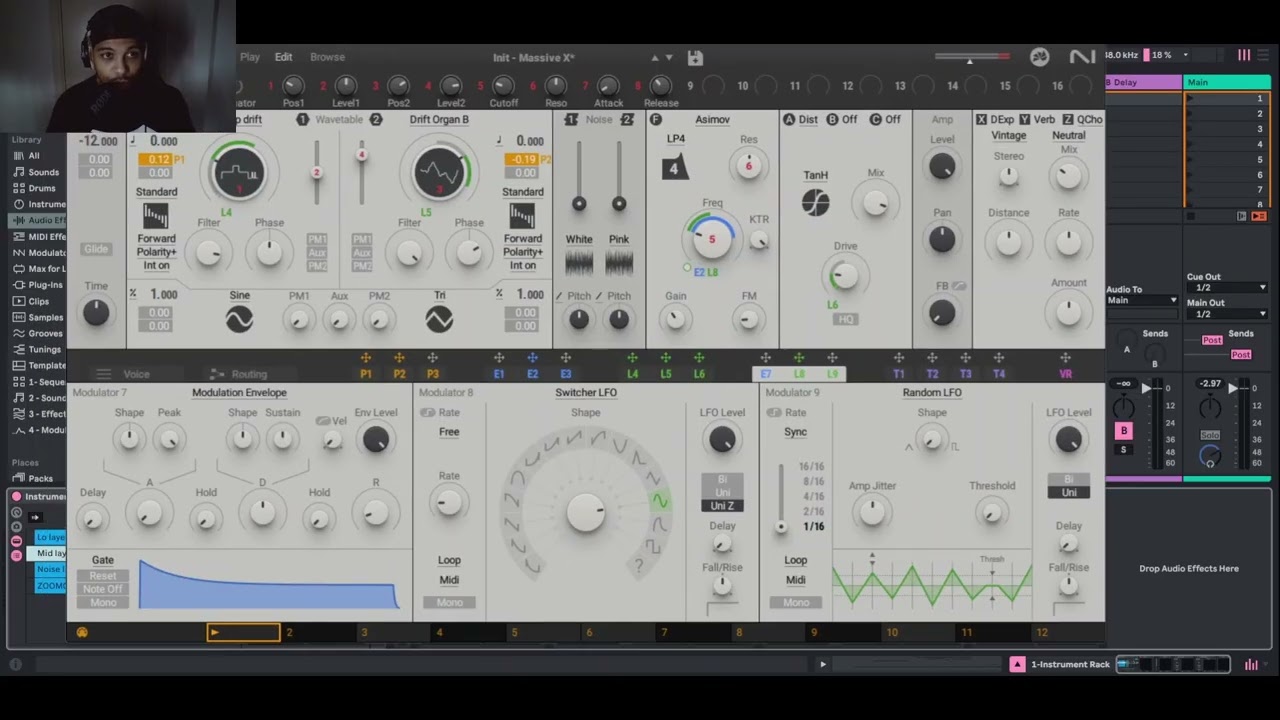Screen dimensions: 1280x720
Task: Click the TanH distortion curve icon
Action: click(x=815, y=202)
